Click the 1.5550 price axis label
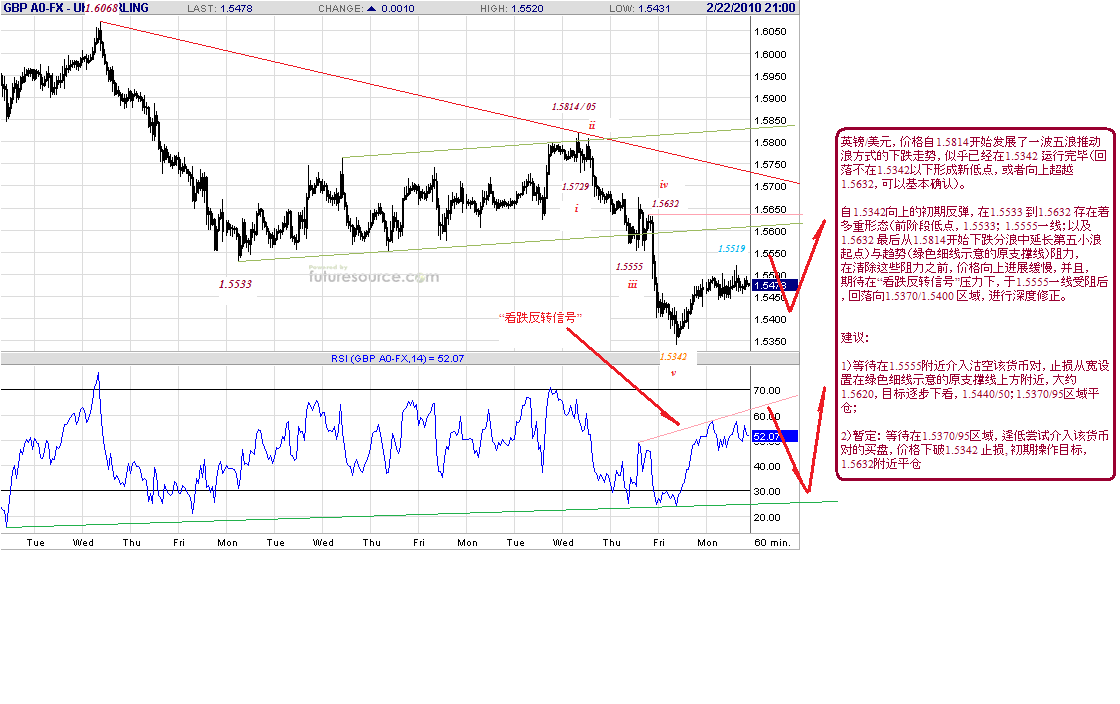 tap(770, 253)
